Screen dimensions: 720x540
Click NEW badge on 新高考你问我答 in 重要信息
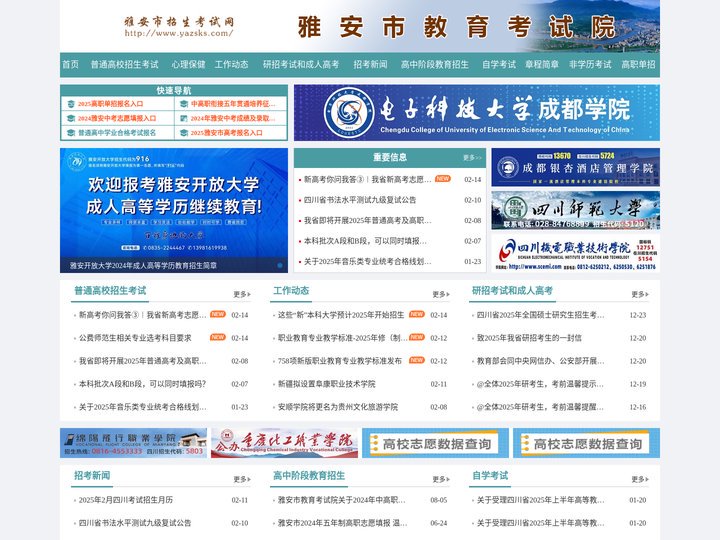pyautogui.click(x=443, y=179)
